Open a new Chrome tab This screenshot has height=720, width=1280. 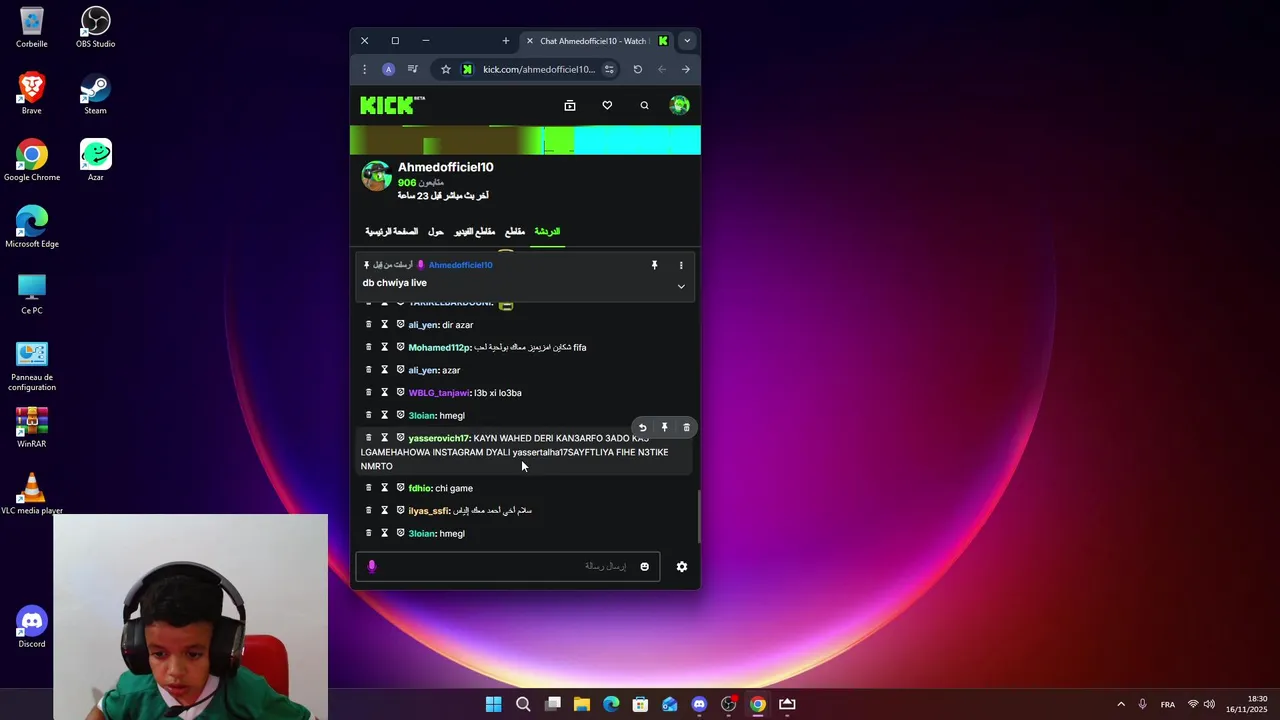[505, 41]
